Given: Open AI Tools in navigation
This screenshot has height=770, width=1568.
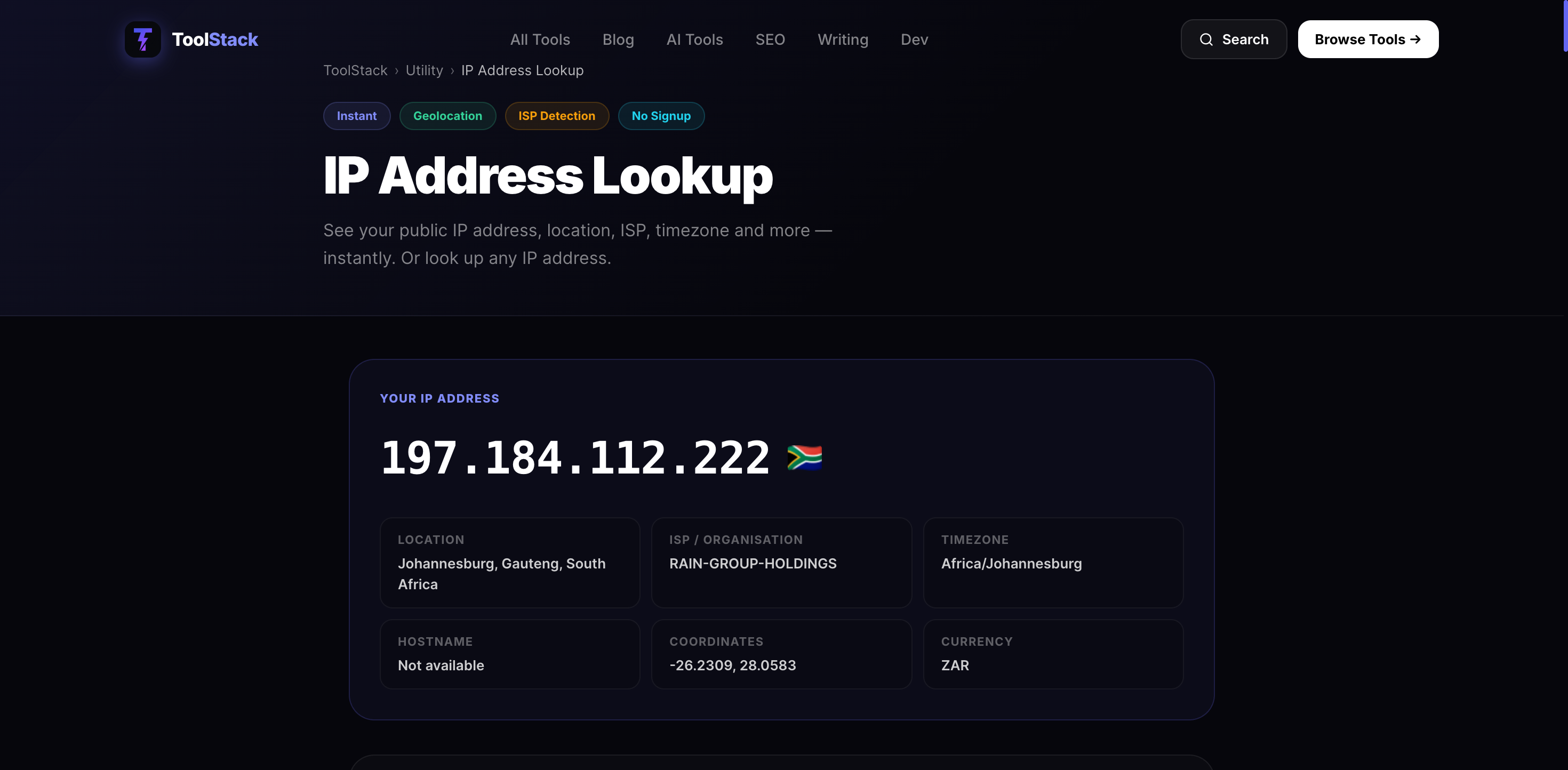Looking at the screenshot, I should (x=694, y=39).
